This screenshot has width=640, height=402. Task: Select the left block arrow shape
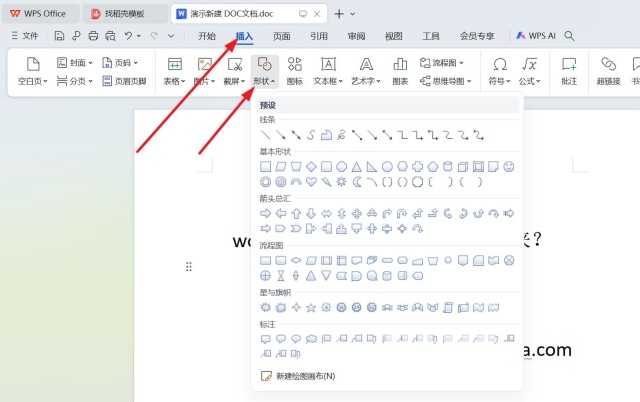[x=281, y=213]
